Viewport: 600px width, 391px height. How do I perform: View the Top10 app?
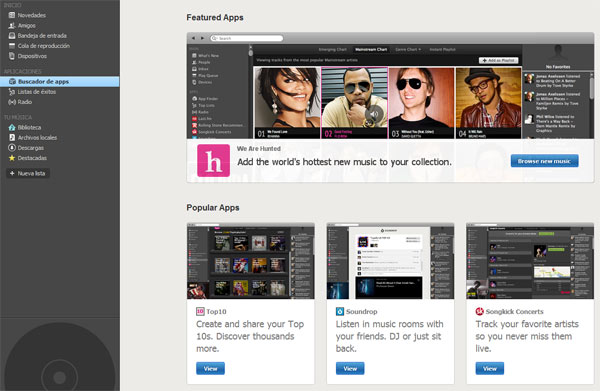coord(210,368)
